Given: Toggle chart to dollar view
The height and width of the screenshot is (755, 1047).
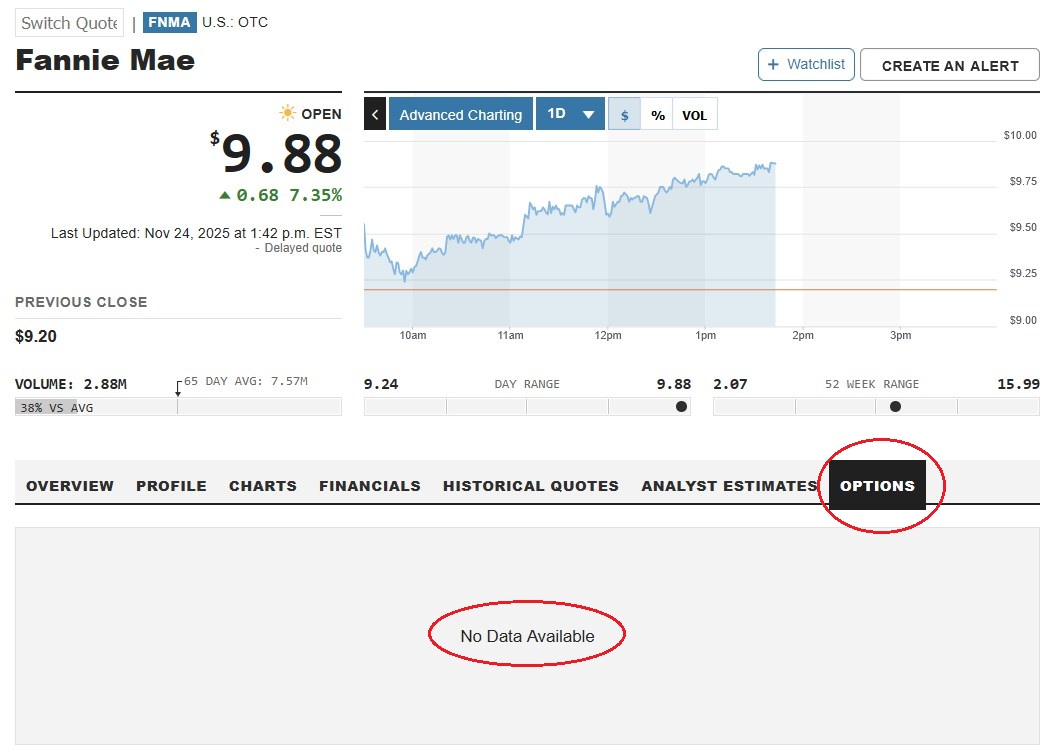Looking at the screenshot, I should 624,115.
